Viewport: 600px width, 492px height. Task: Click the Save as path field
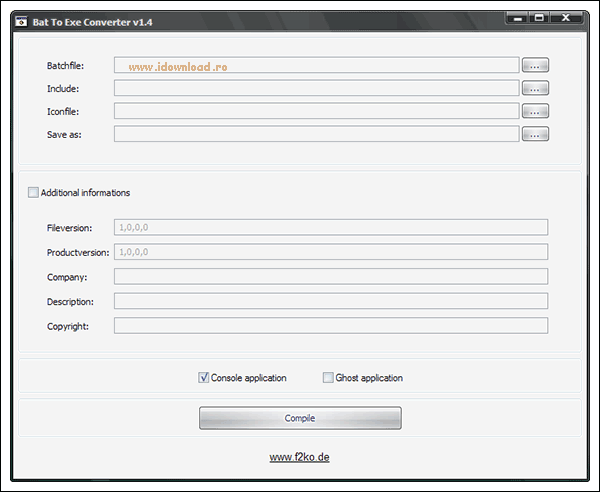click(x=316, y=134)
